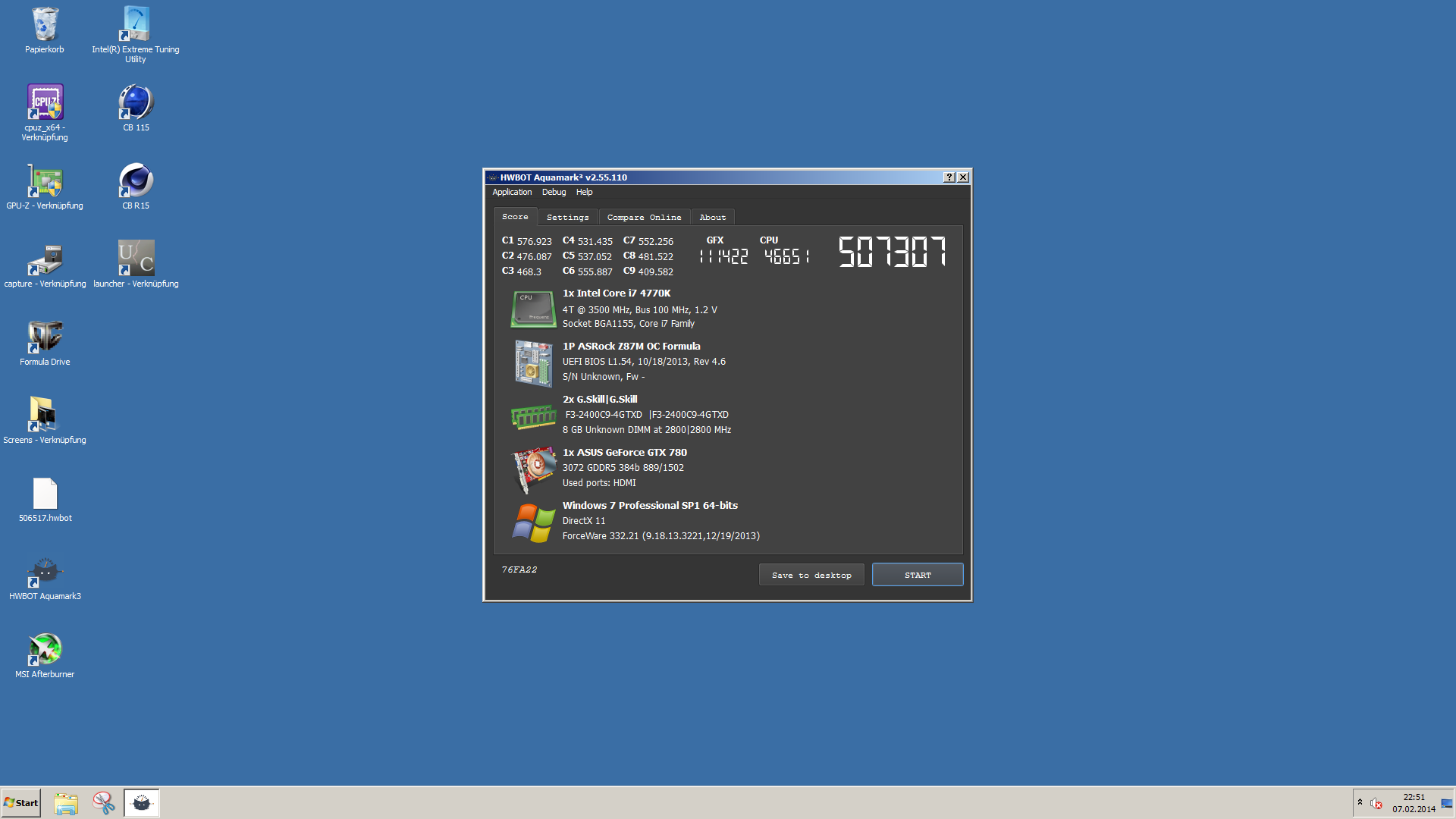Click the total score 507307
Image resolution: width=1456 pixels, height=819 pixels.
pos(893,251)
